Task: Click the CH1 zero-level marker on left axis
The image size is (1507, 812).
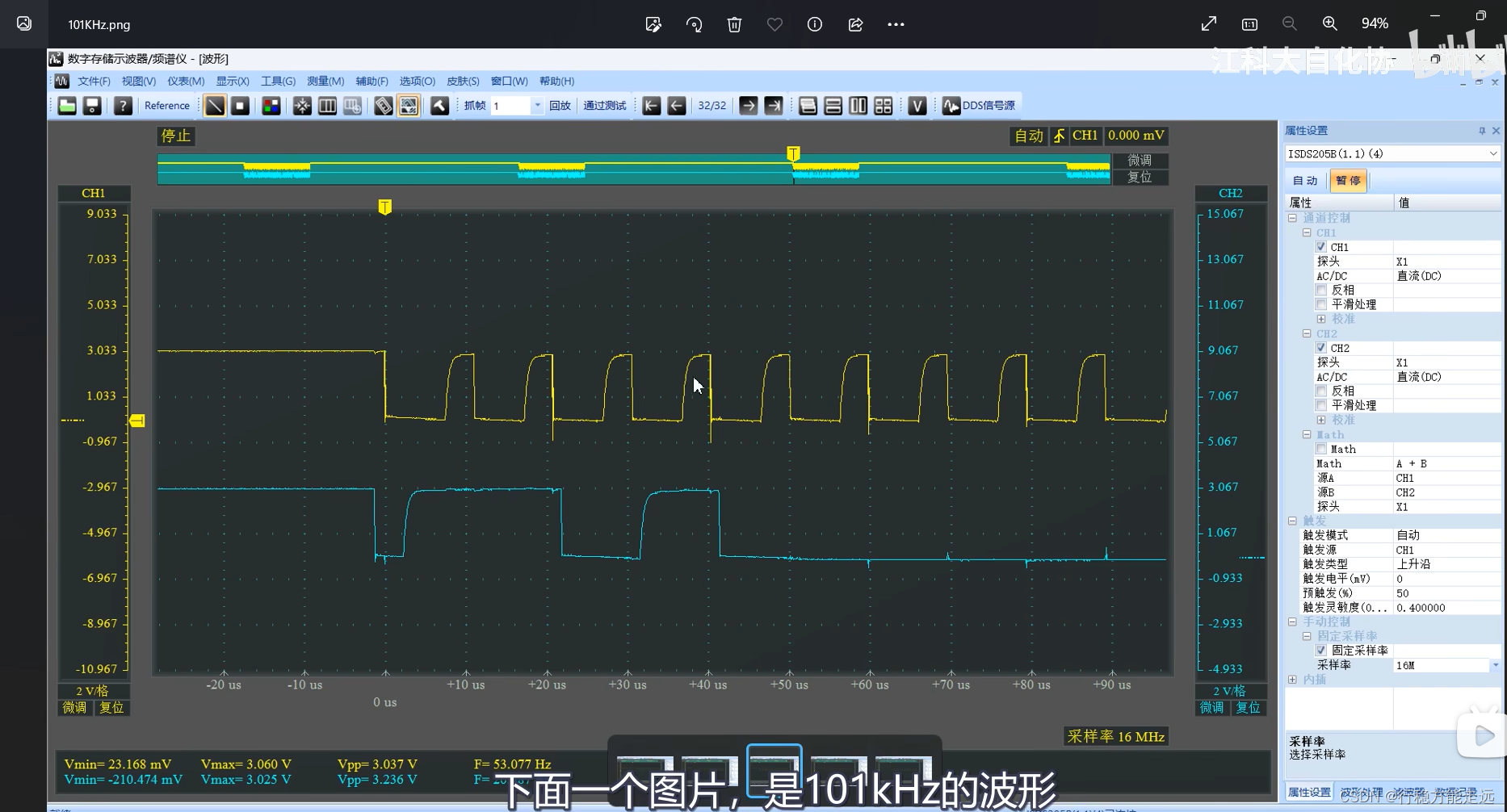Action: (137, 421)
